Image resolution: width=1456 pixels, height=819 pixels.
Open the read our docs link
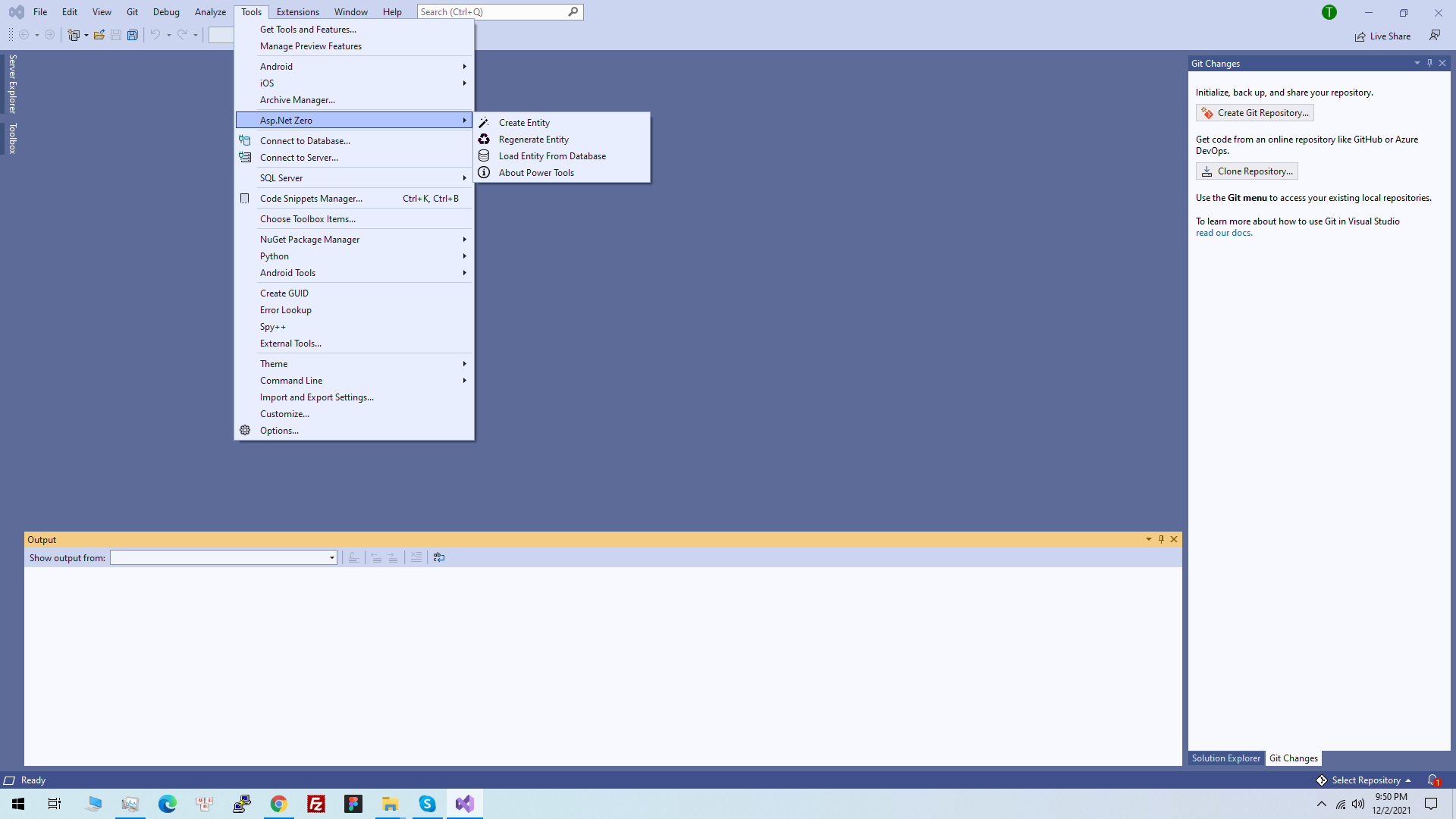(1223, 233)
